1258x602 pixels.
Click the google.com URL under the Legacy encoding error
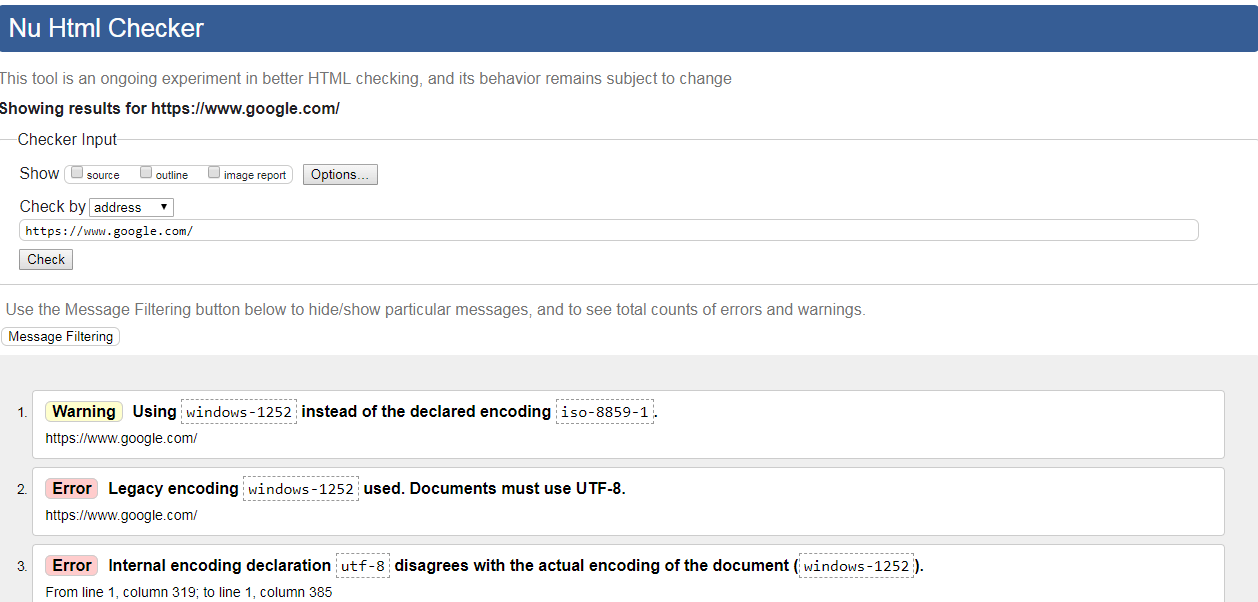[x=121, y=515]
